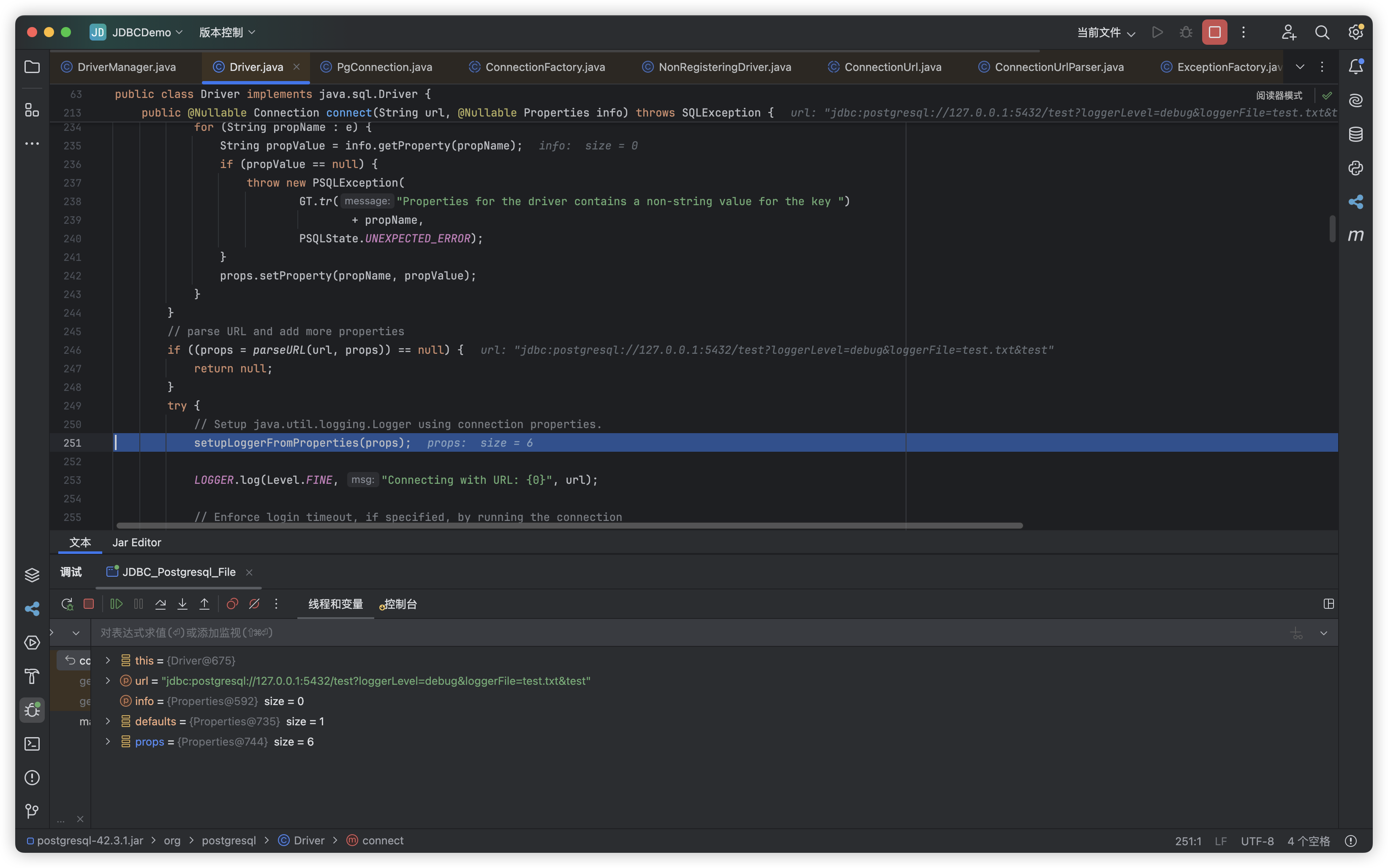Open the Database tool window

[1355, 134]
